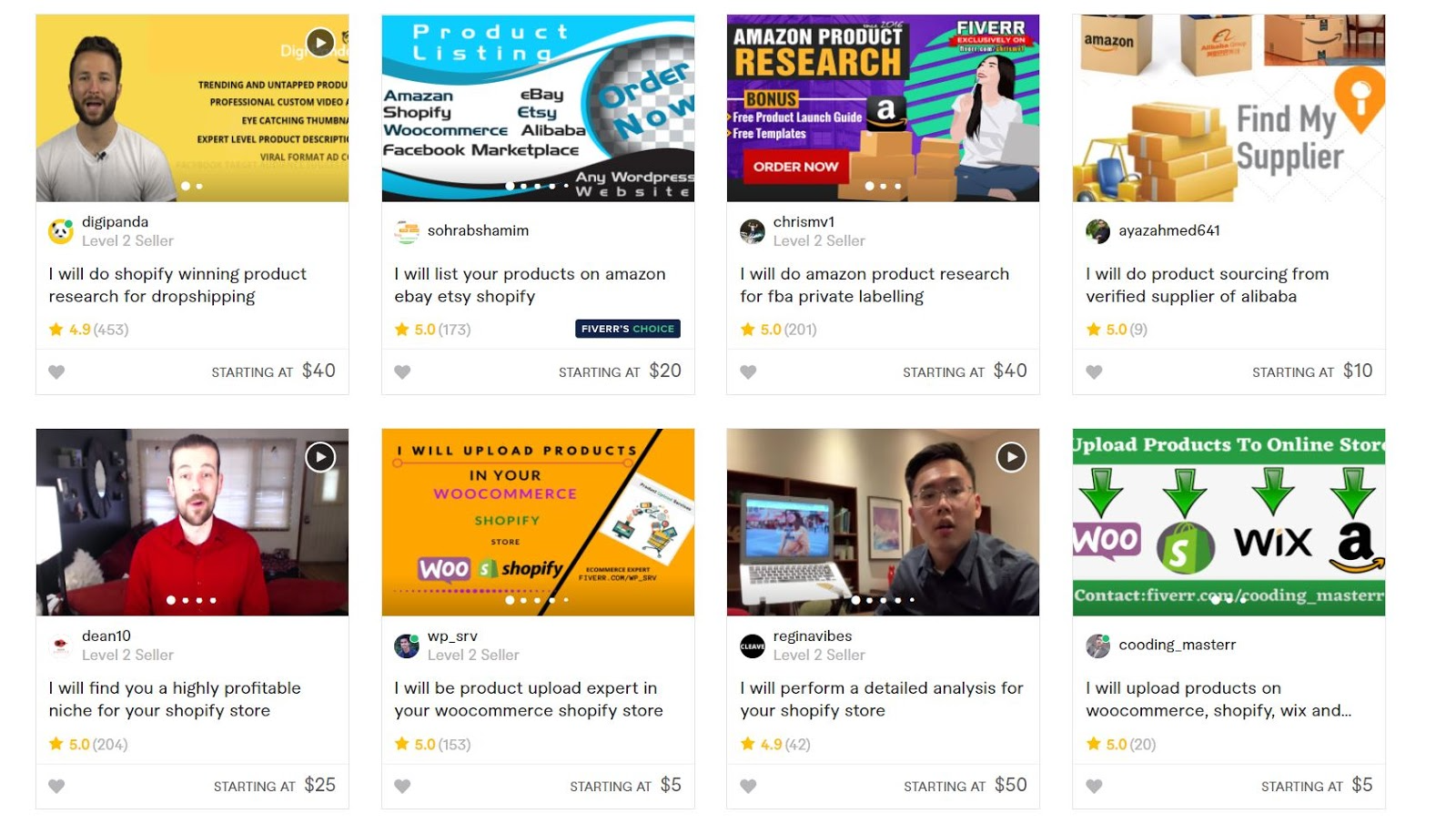Open 'I will list your products on amazon' gig
The width and height of the screenshot is (1456, 824).
530,285
